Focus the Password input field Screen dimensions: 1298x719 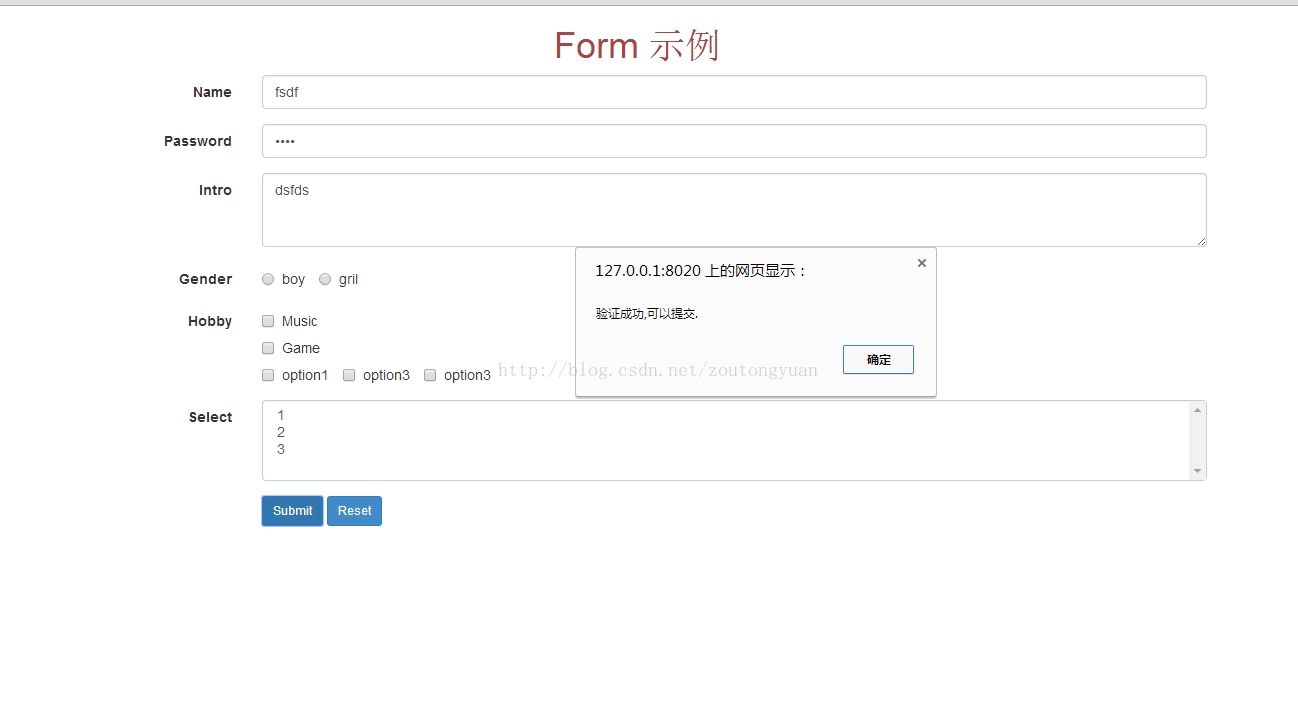tap(734, 141)
